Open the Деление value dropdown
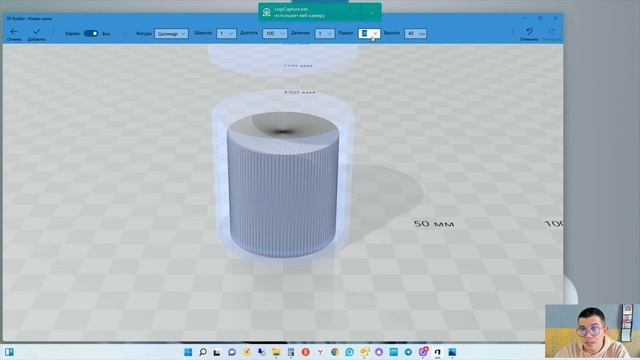 click(325, 33)
